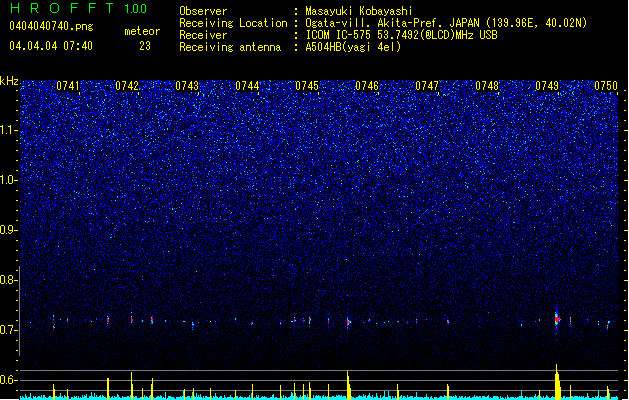Click the 0750 time marker

point(606,86)
